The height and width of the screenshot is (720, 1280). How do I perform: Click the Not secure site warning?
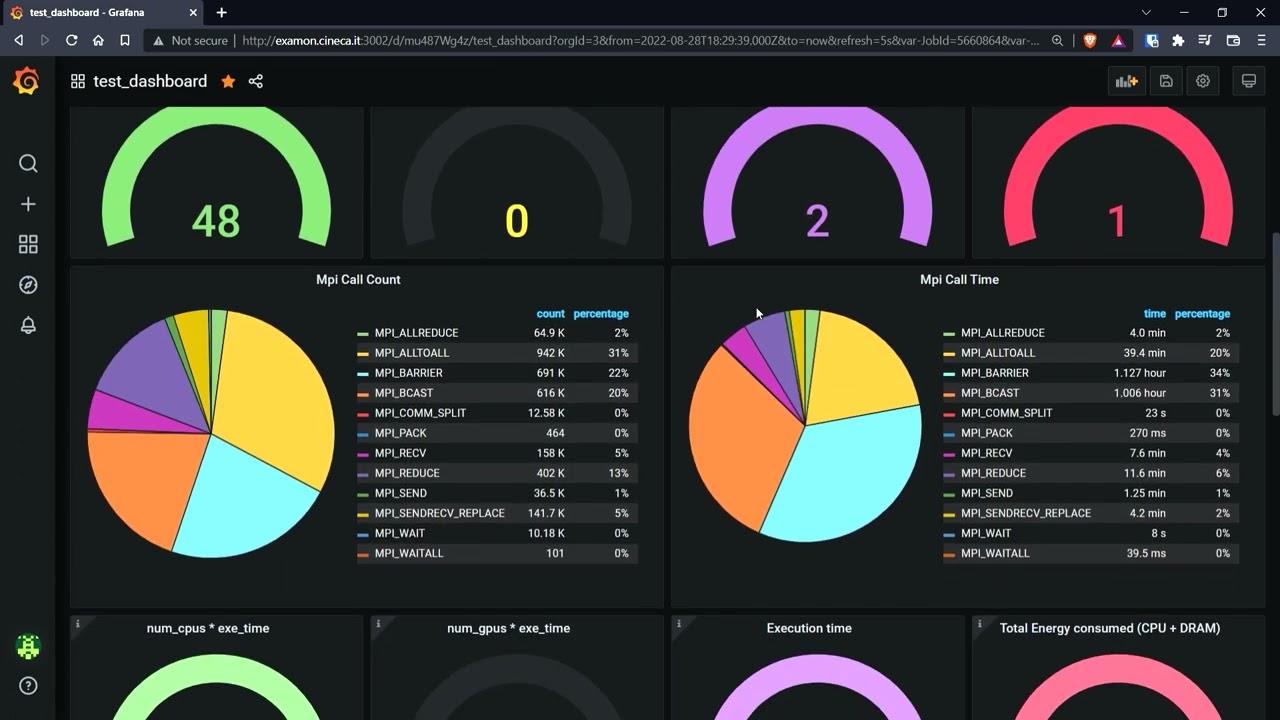click(x=190, y=40)
